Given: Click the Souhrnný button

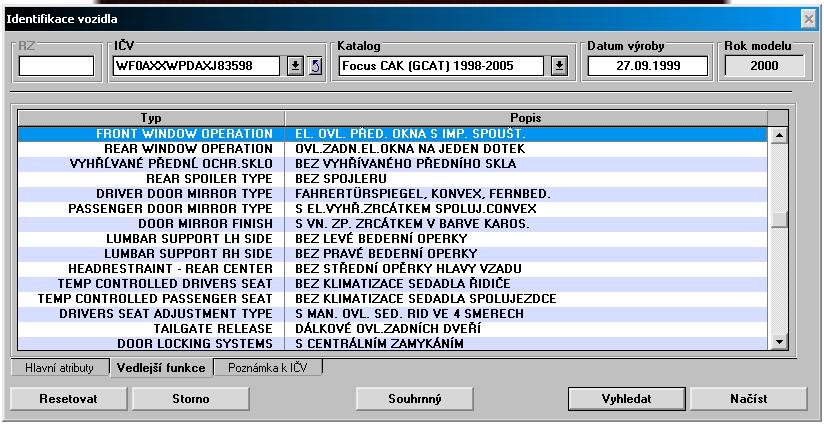Looking at the screenshot, I should 415,398.
